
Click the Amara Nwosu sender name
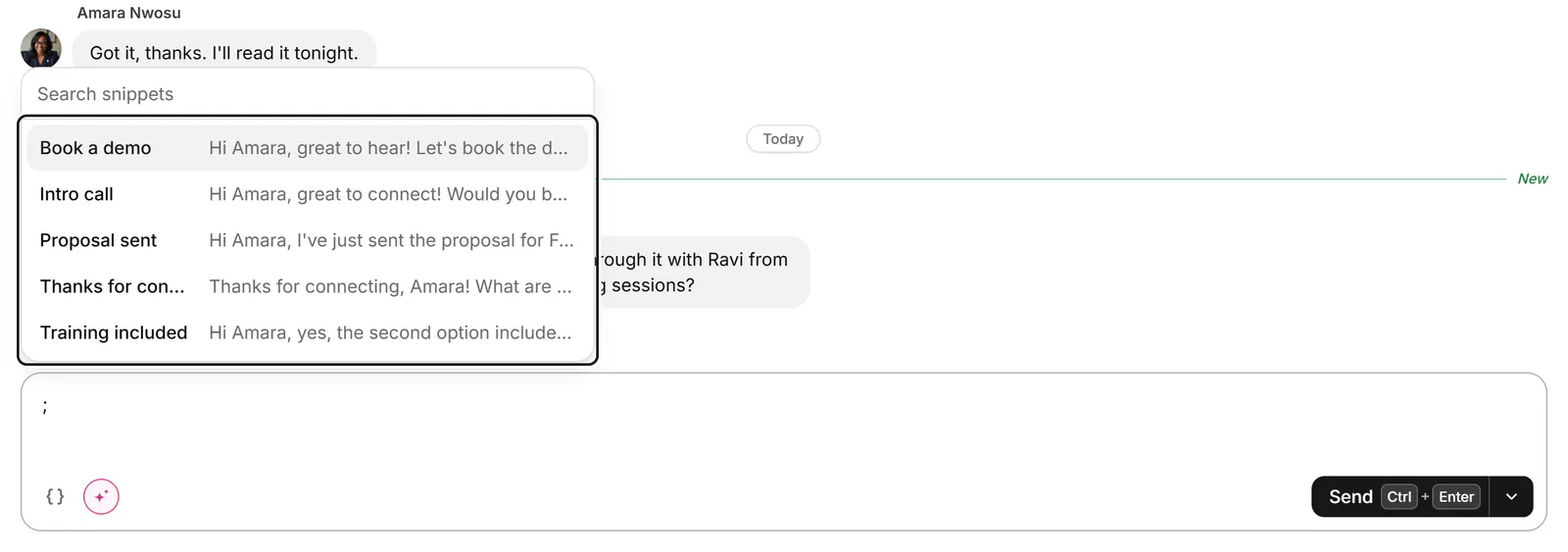(129, 13)
